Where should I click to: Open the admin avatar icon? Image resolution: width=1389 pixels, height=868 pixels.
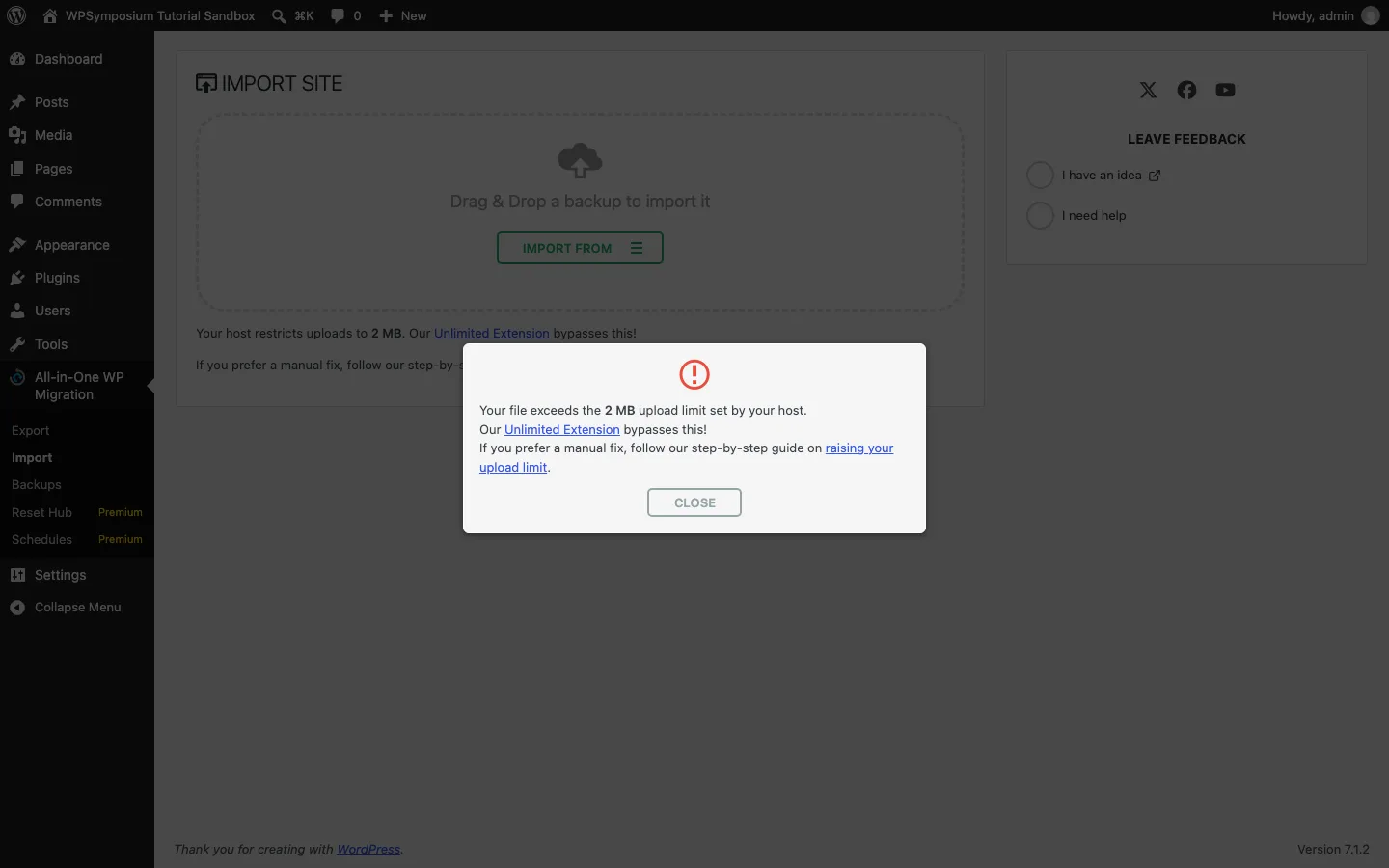1371,15
